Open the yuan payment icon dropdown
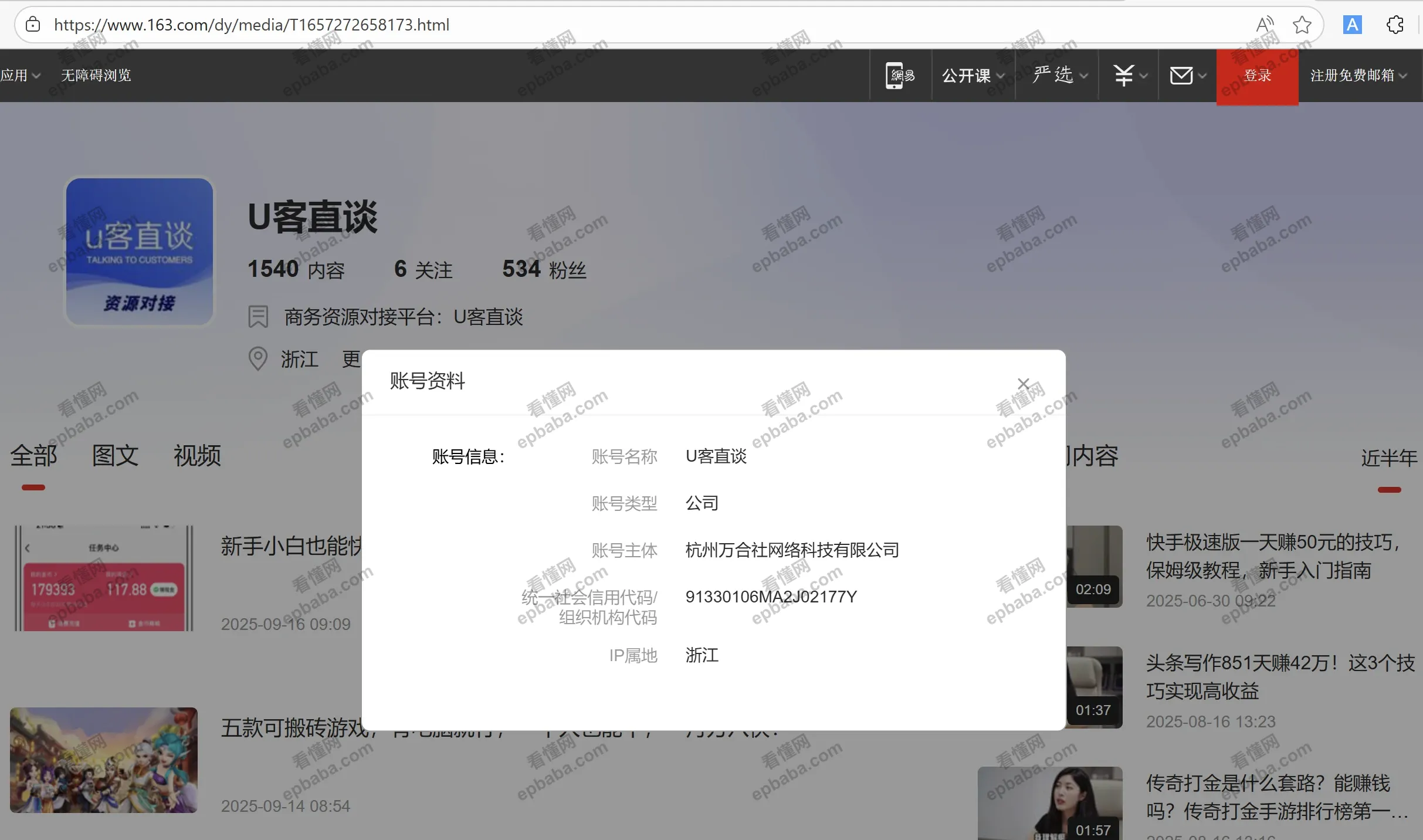1423x840 pixels. tap(1130, 75)
